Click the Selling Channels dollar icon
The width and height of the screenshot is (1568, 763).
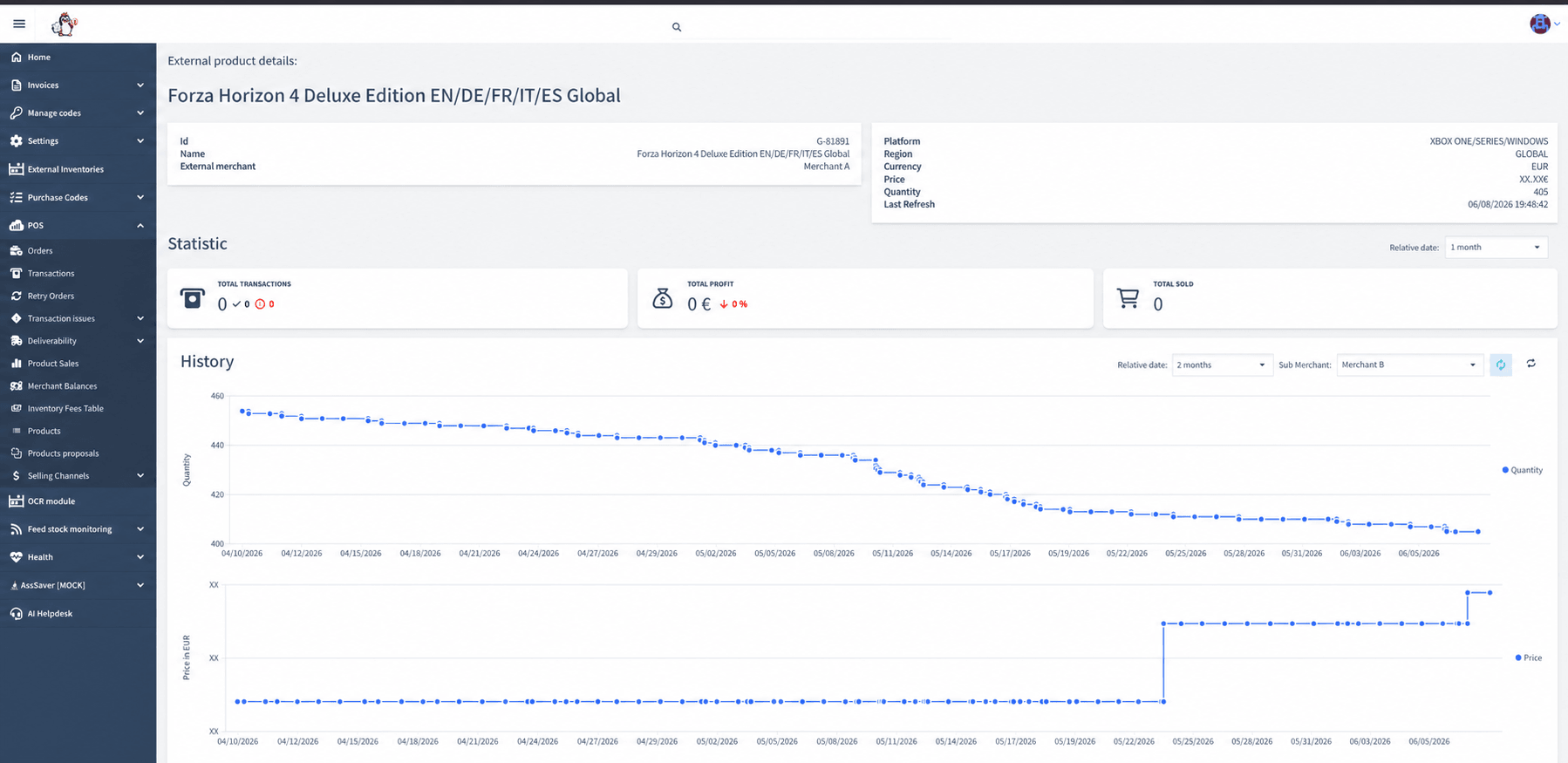coord(16,476)
